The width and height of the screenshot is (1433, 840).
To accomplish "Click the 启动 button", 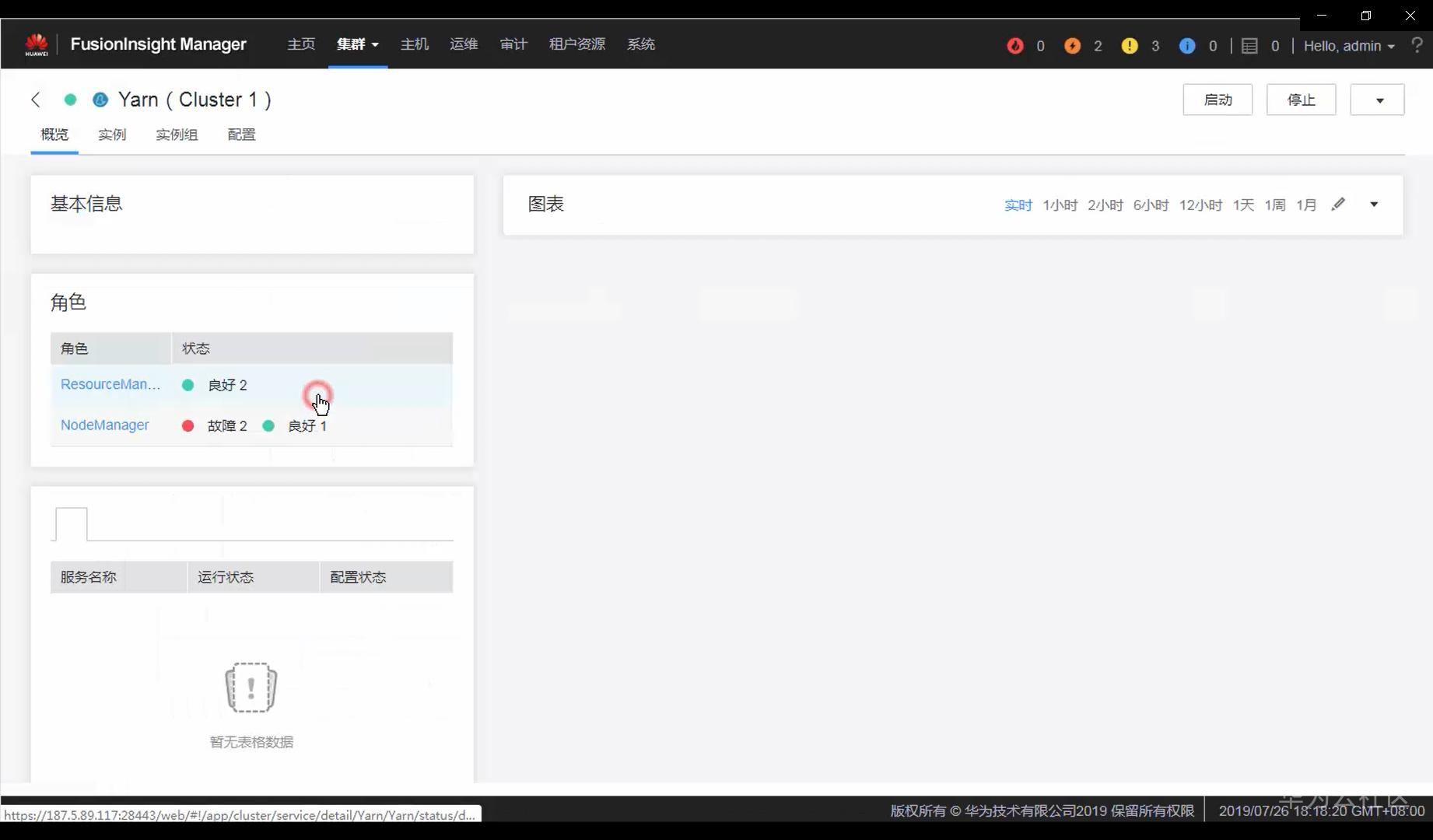I will point(1218,100).
